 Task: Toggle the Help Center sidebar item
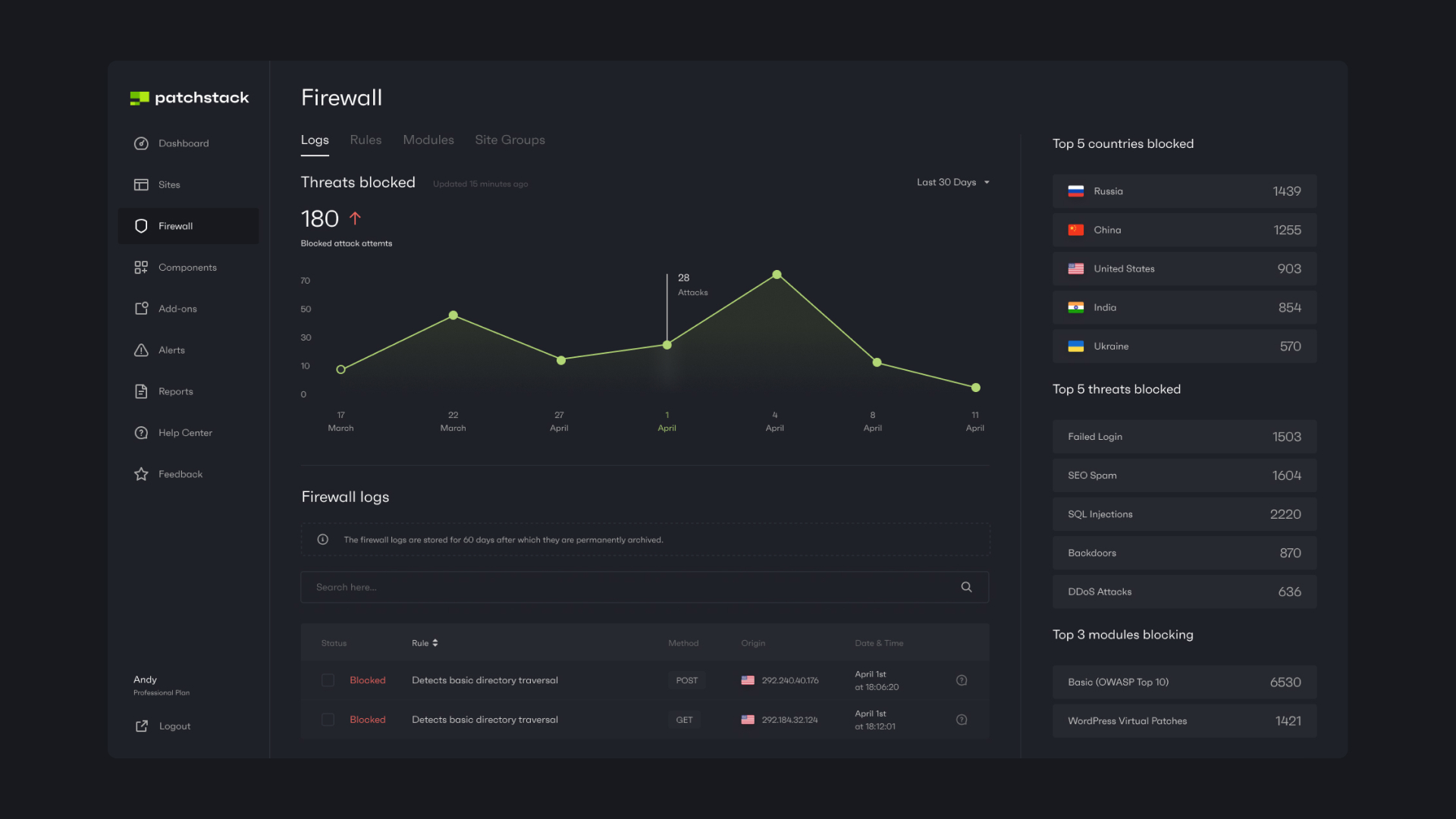point(185,434)
